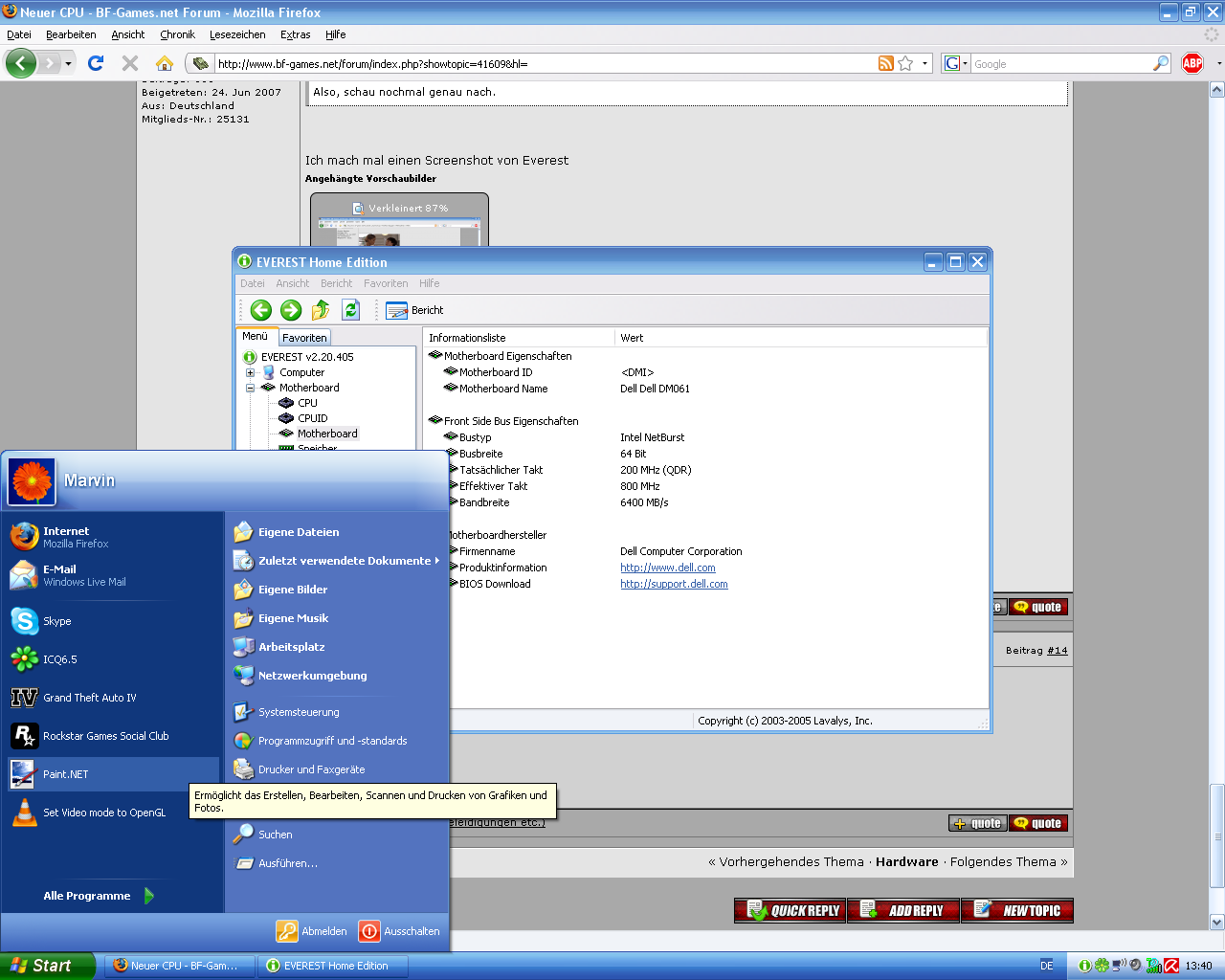
Task: Switch to EVEREST Home Edition taskbar button
Action: pos(333,966)
